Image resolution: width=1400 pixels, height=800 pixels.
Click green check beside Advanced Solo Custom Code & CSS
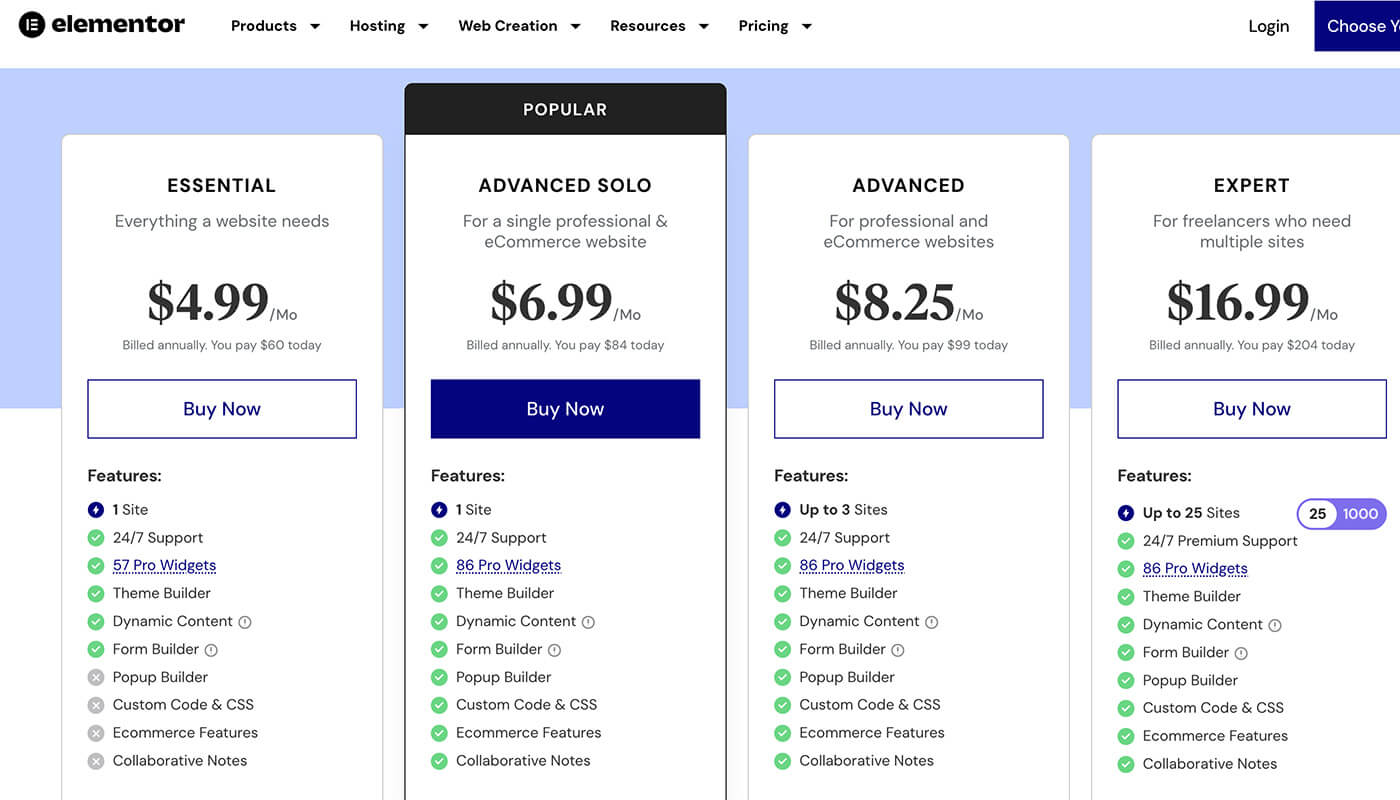point(439,705)
